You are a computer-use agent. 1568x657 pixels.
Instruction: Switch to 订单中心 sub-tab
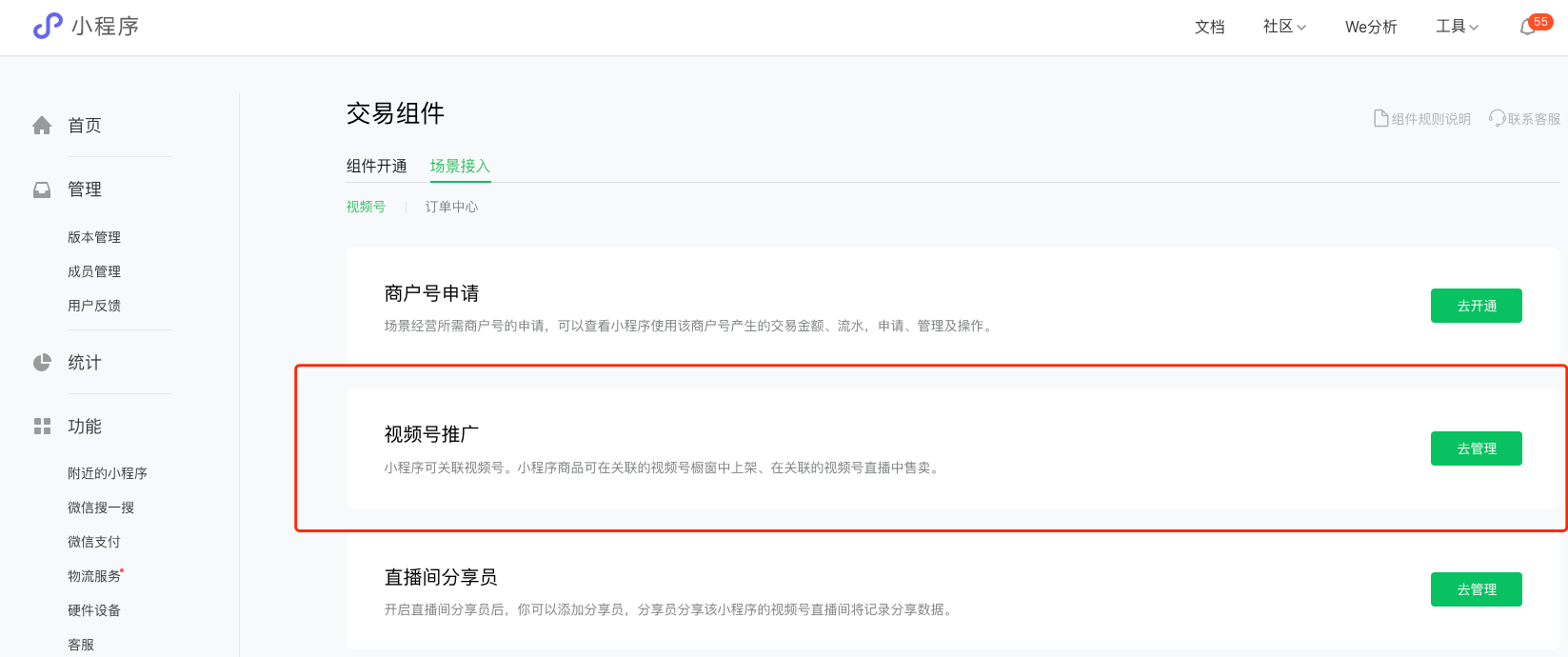click(451, 208)
